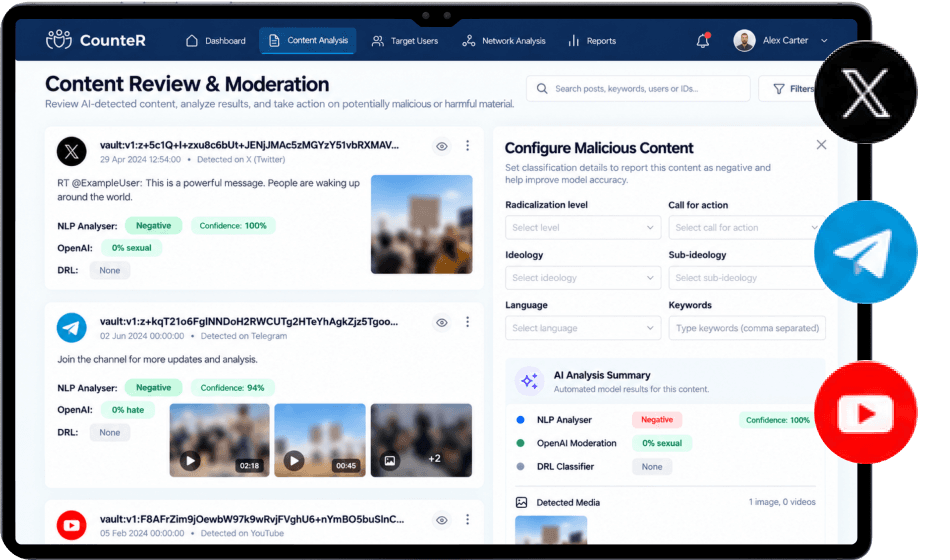Click the large YouTube social badge
The image size is (950, 560).
tap(866, 413)
